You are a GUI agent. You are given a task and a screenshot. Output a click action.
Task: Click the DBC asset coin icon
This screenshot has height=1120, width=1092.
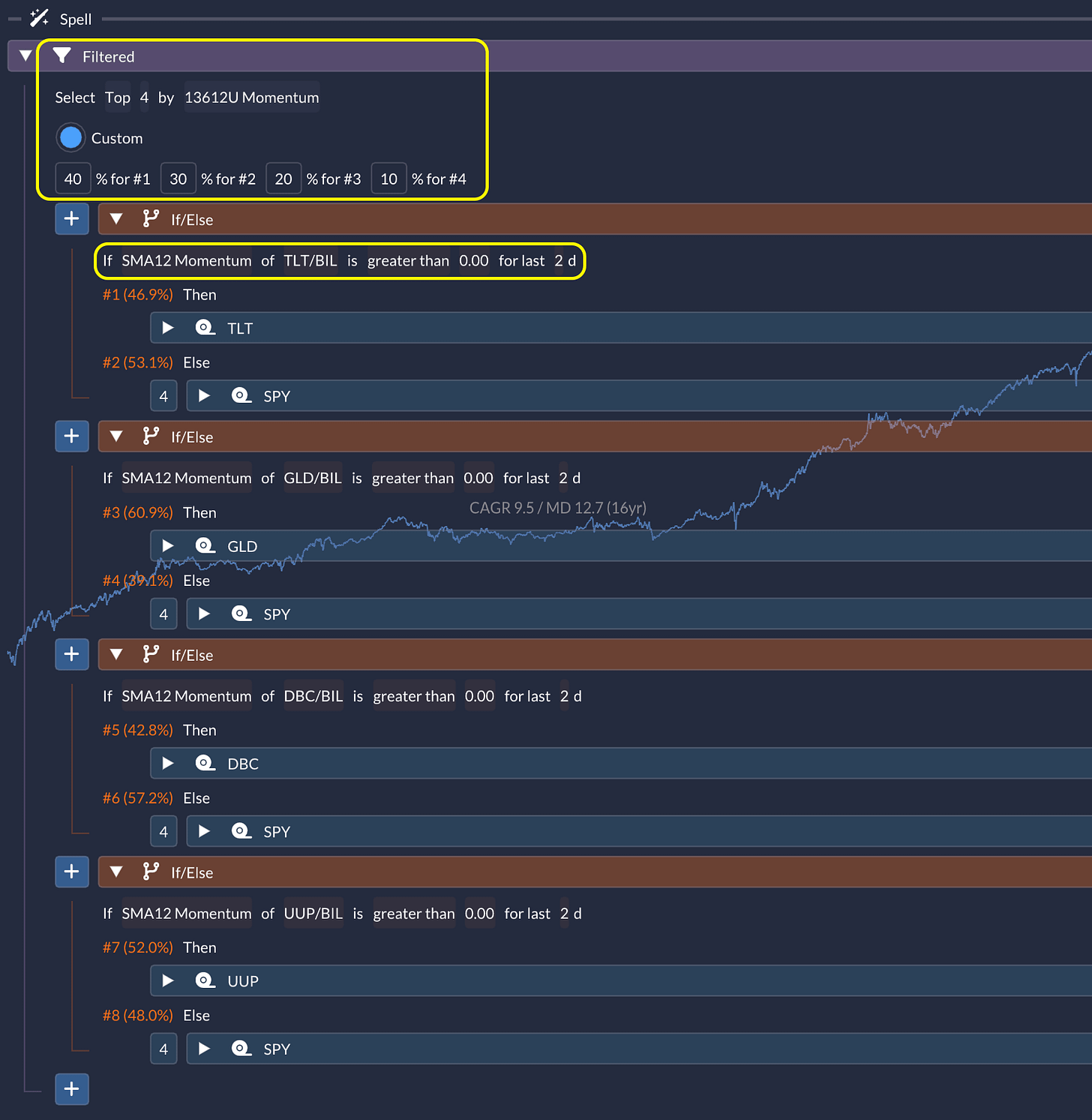[205, 763]
